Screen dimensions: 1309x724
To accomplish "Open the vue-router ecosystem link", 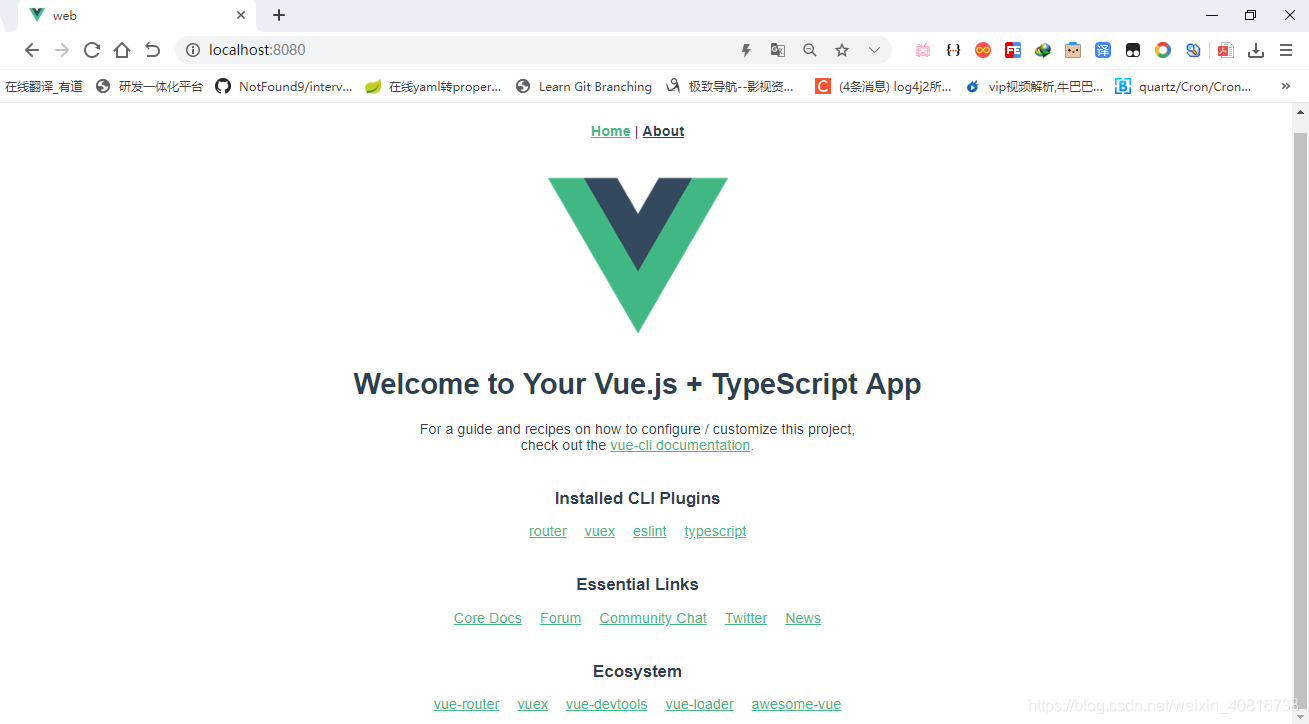I will [467, 704].
